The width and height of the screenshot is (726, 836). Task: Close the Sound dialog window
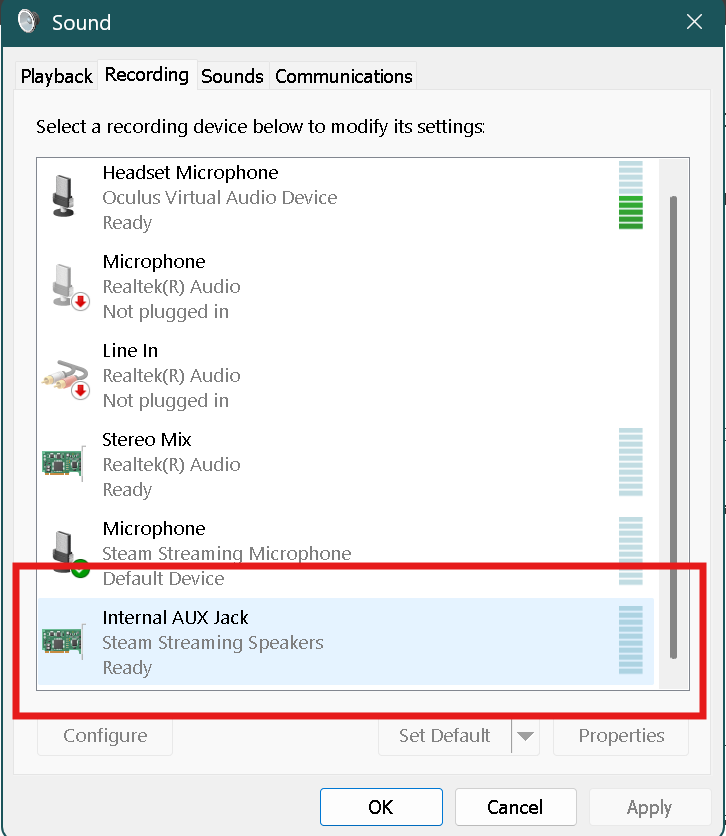(x=694, y=22)
